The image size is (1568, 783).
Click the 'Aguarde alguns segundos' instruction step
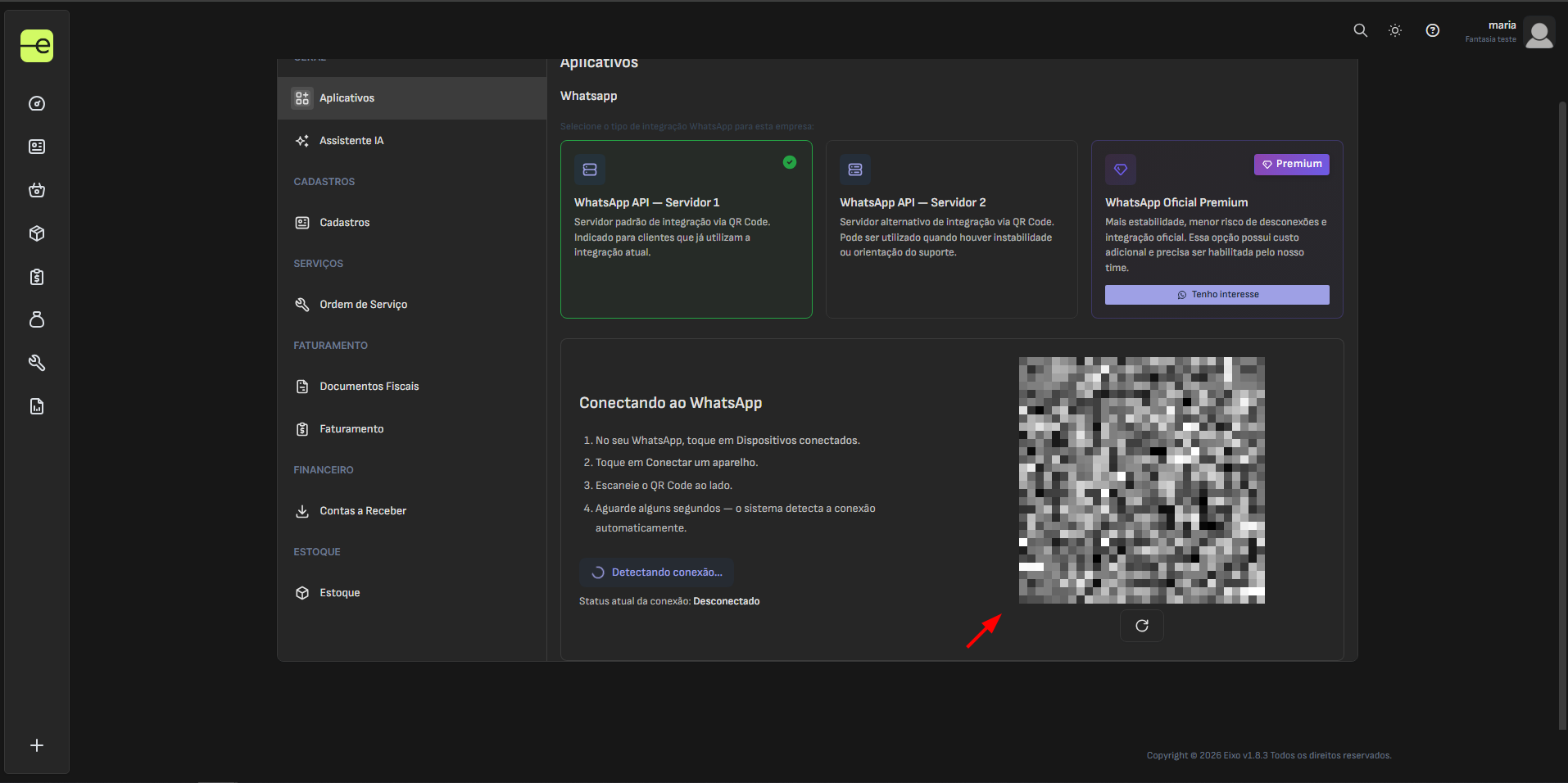(736, 518)
